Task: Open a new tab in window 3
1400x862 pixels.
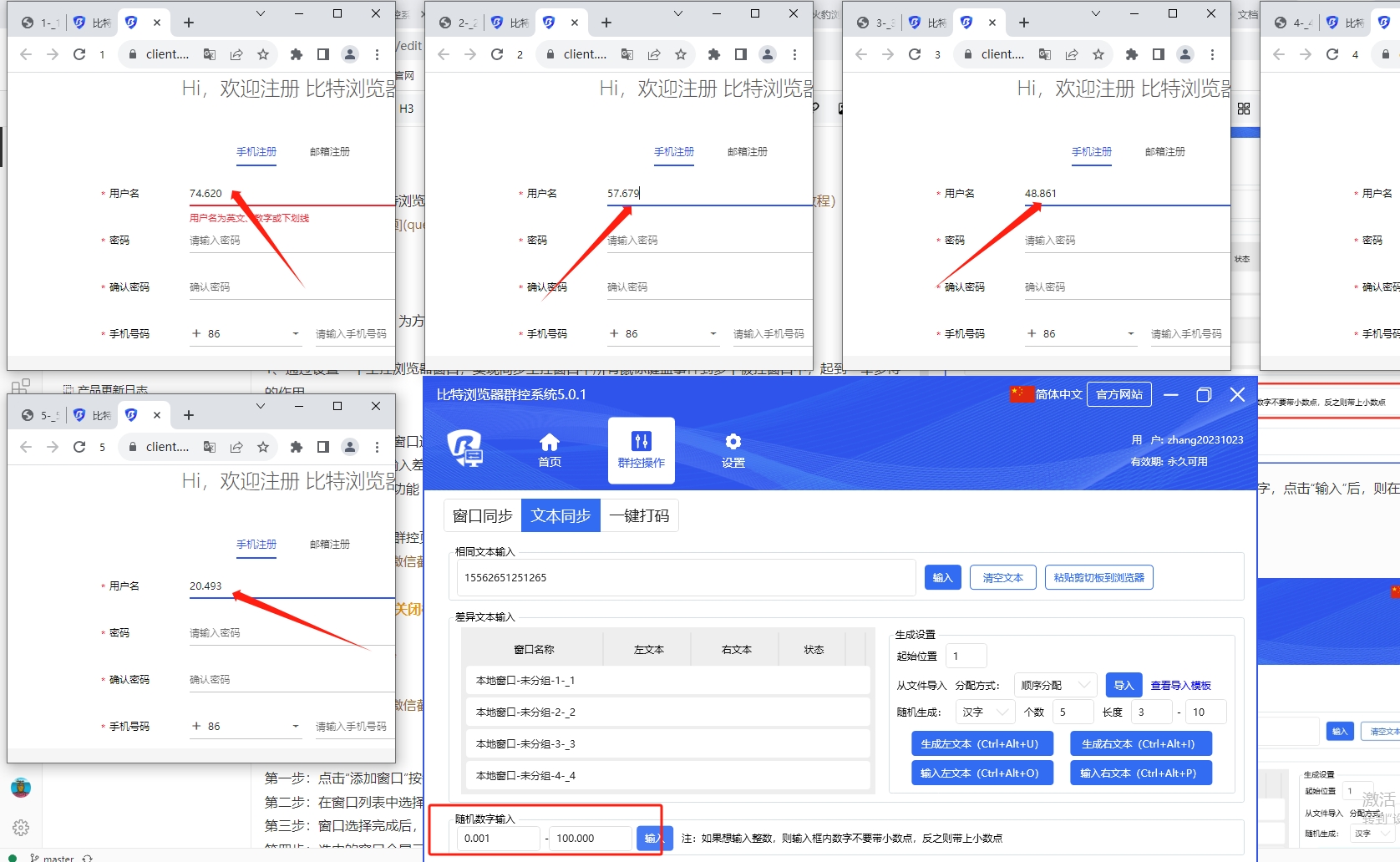Action: (1024, 23)
